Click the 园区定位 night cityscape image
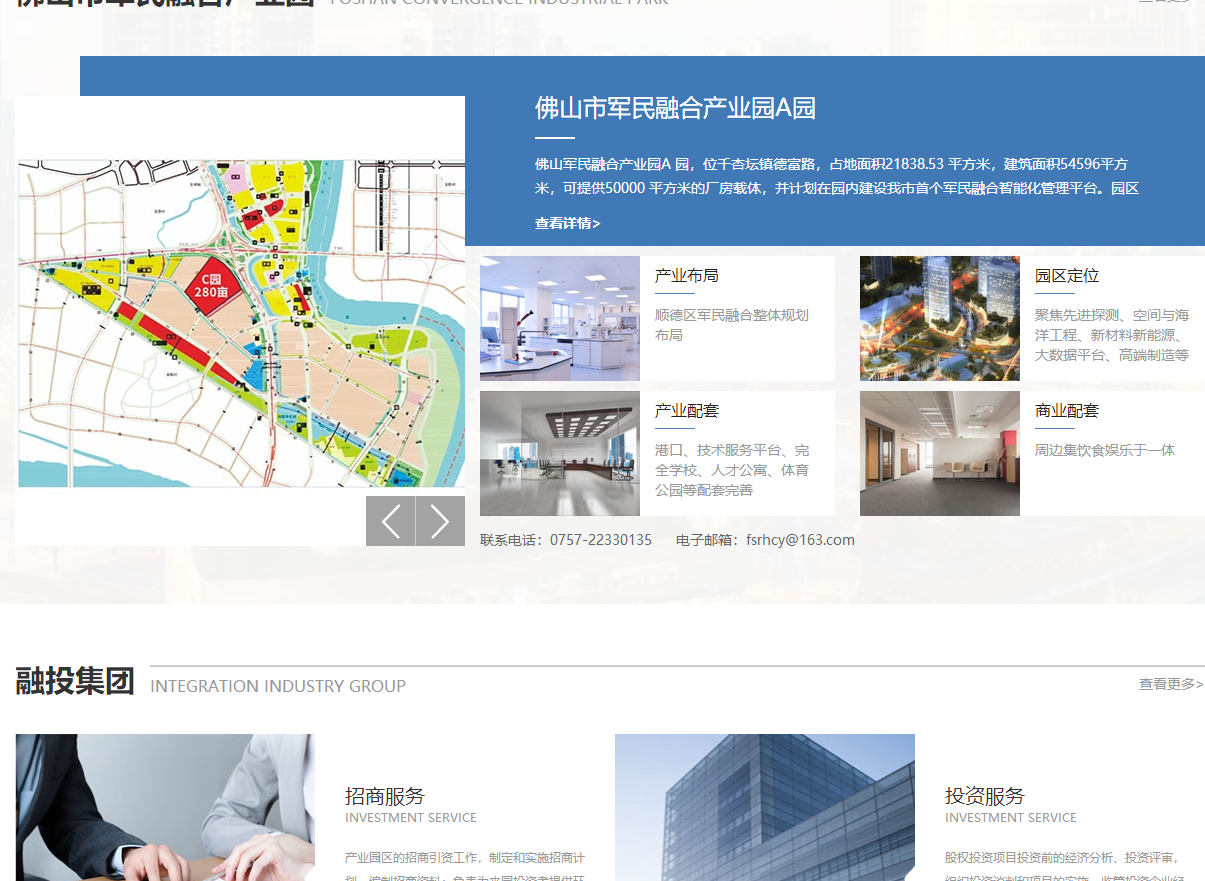 [939, 318]
